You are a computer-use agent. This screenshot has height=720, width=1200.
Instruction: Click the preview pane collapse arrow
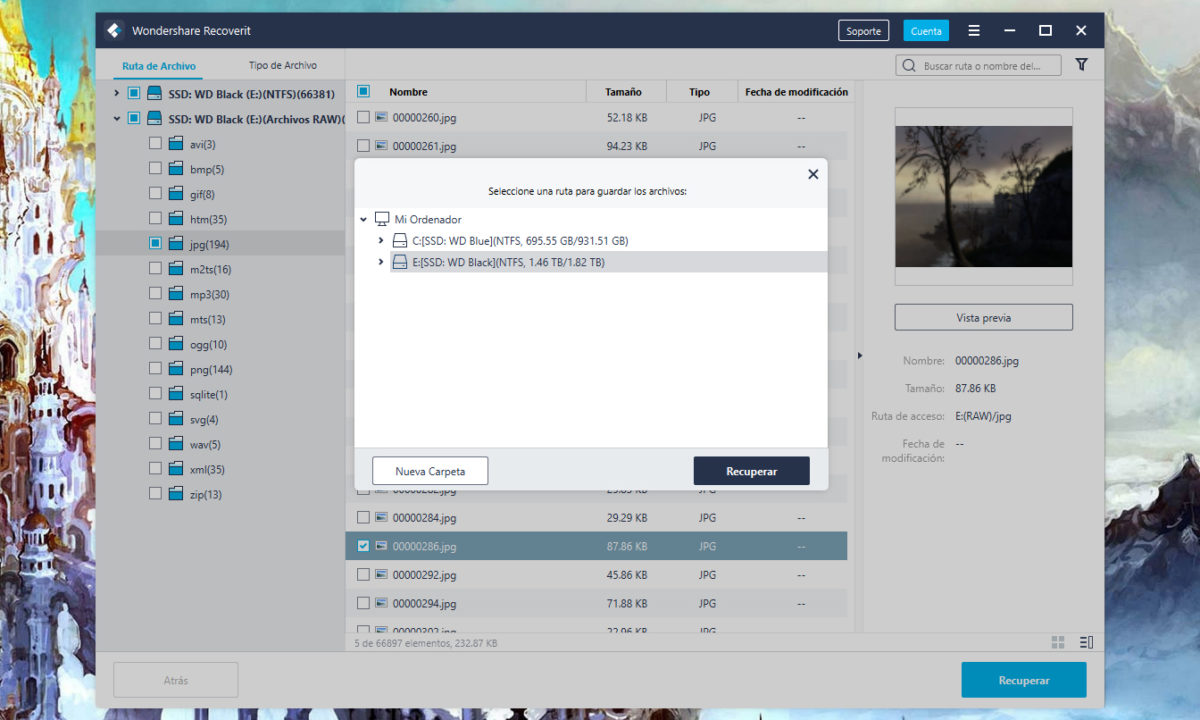click(x=858, y=355)
